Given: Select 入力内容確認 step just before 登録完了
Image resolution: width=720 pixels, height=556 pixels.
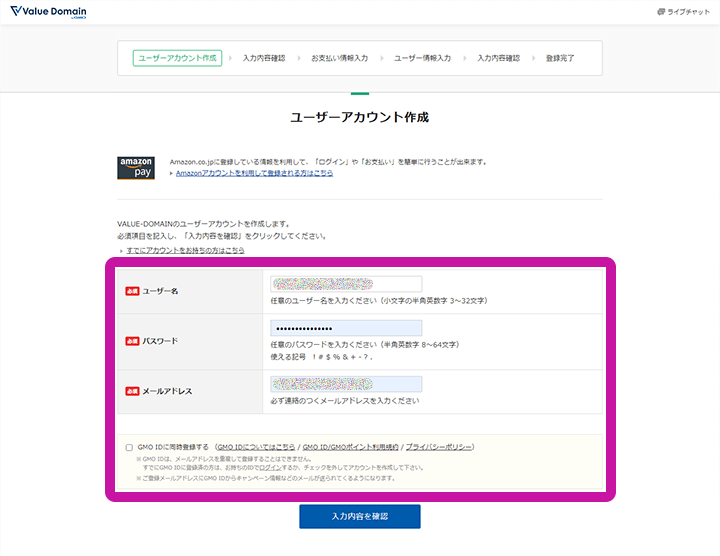Looking at the screenshot, I should coord(498,58).
